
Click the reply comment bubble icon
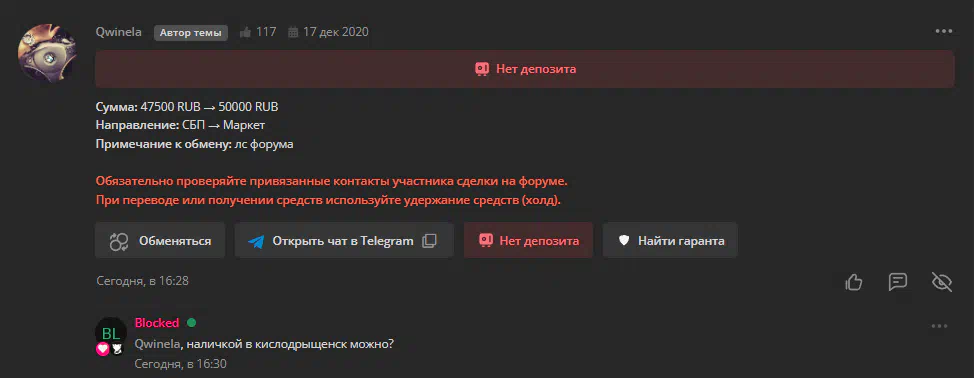(x=898, y=282)
